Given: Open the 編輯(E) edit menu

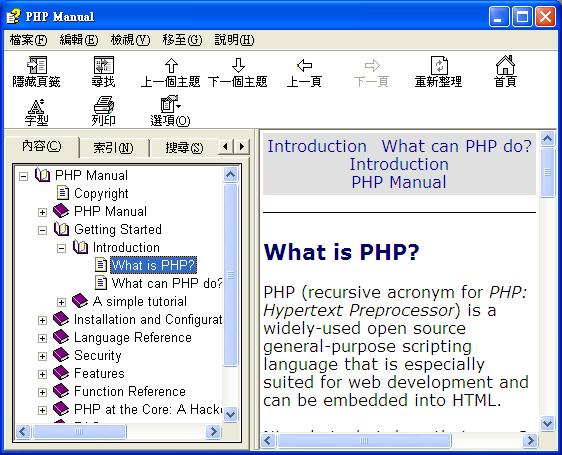Looking at the screenshot, I should (x=79, y=40).
